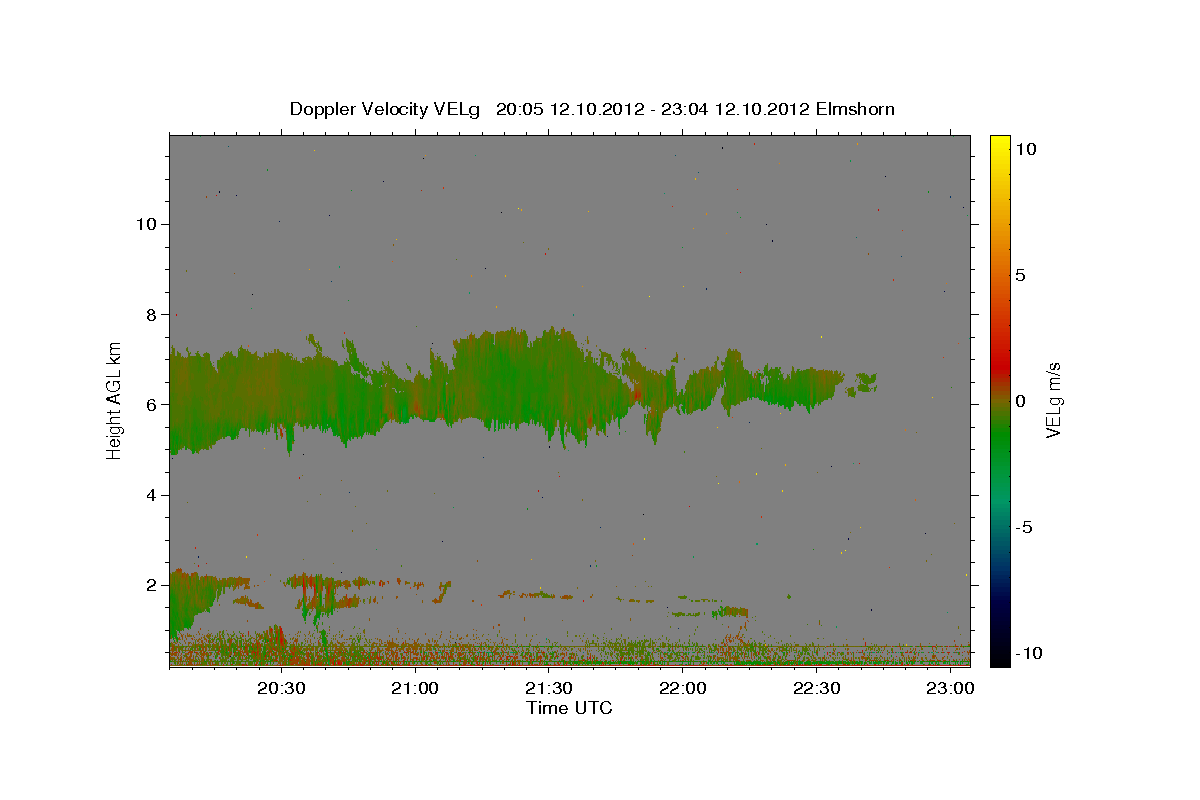1200x800 pixels.
Task: Click the height tick label 4
Action: (152, 495)
